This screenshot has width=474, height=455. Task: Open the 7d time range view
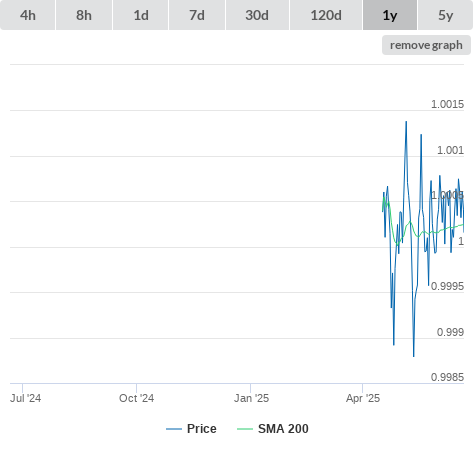[197, 15]
